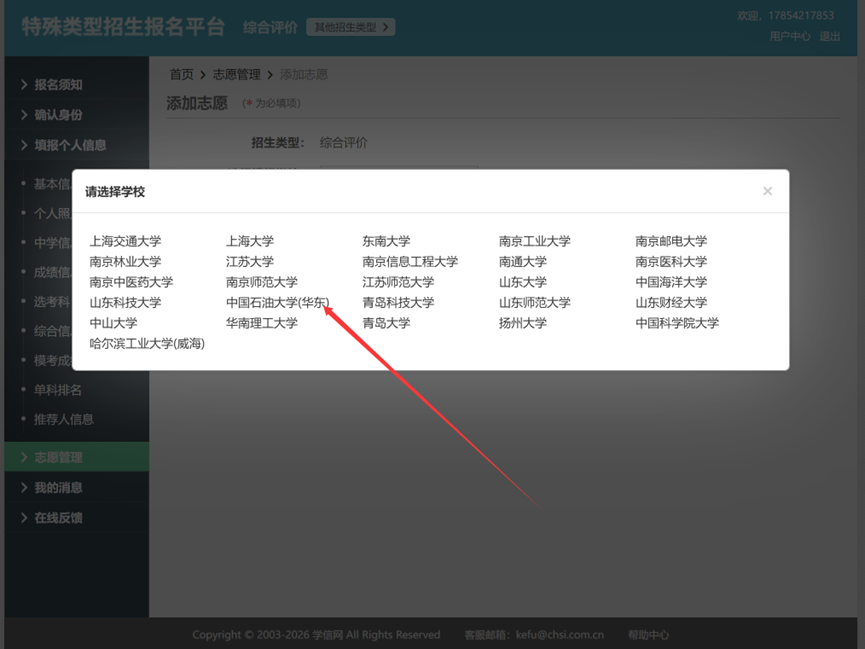Click kefu@chsi.com.cn email in footer
This screenshot has height=649, width=865.
559,635
